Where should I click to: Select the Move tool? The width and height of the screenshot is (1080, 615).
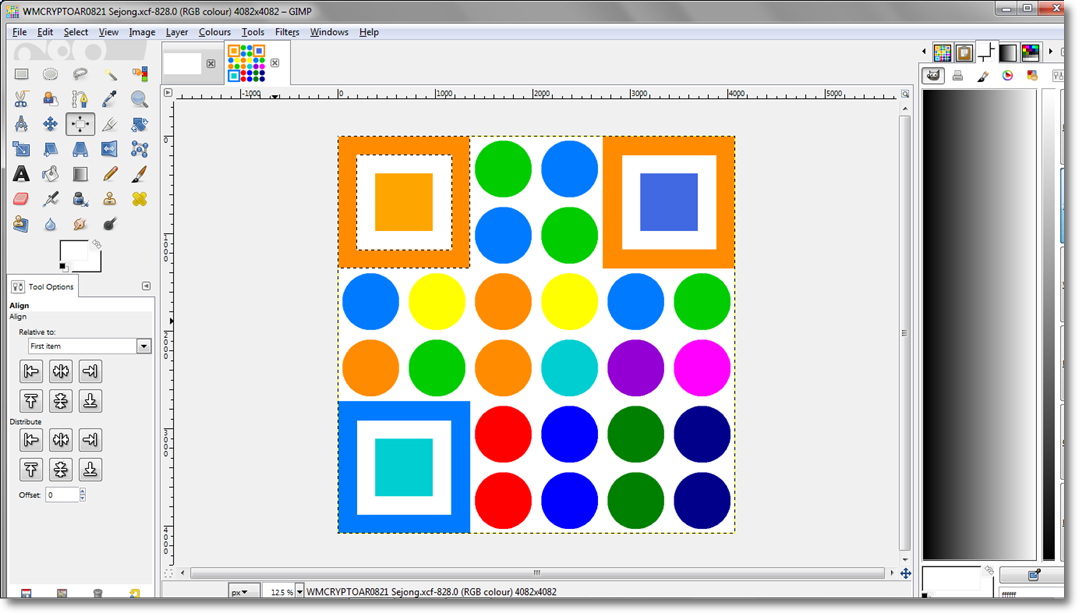tap(50, 124)
